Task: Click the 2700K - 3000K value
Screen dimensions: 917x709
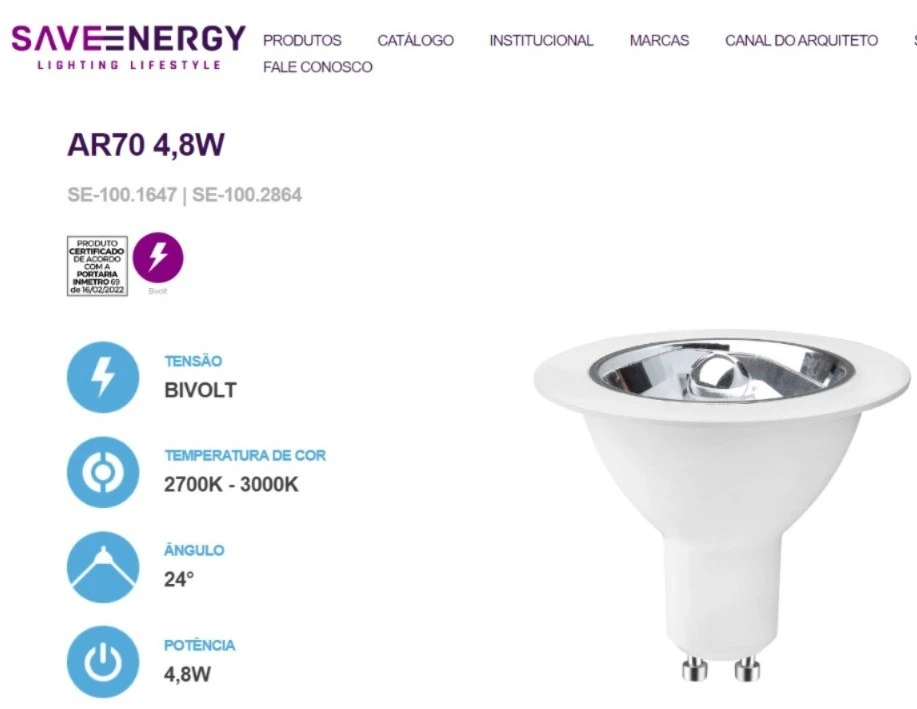Action: tap(231, 485)
